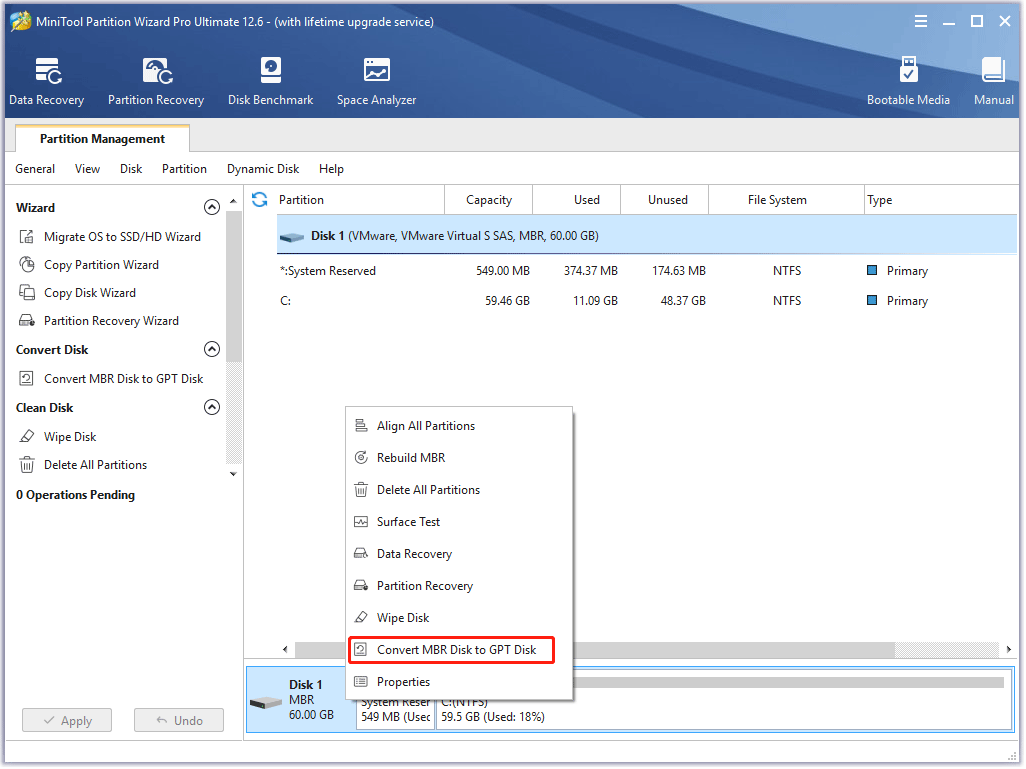Click the Migrate OS to SSD/HD Wizard icon
Screen dimensions: 1026x769
(x=27, y=237)
